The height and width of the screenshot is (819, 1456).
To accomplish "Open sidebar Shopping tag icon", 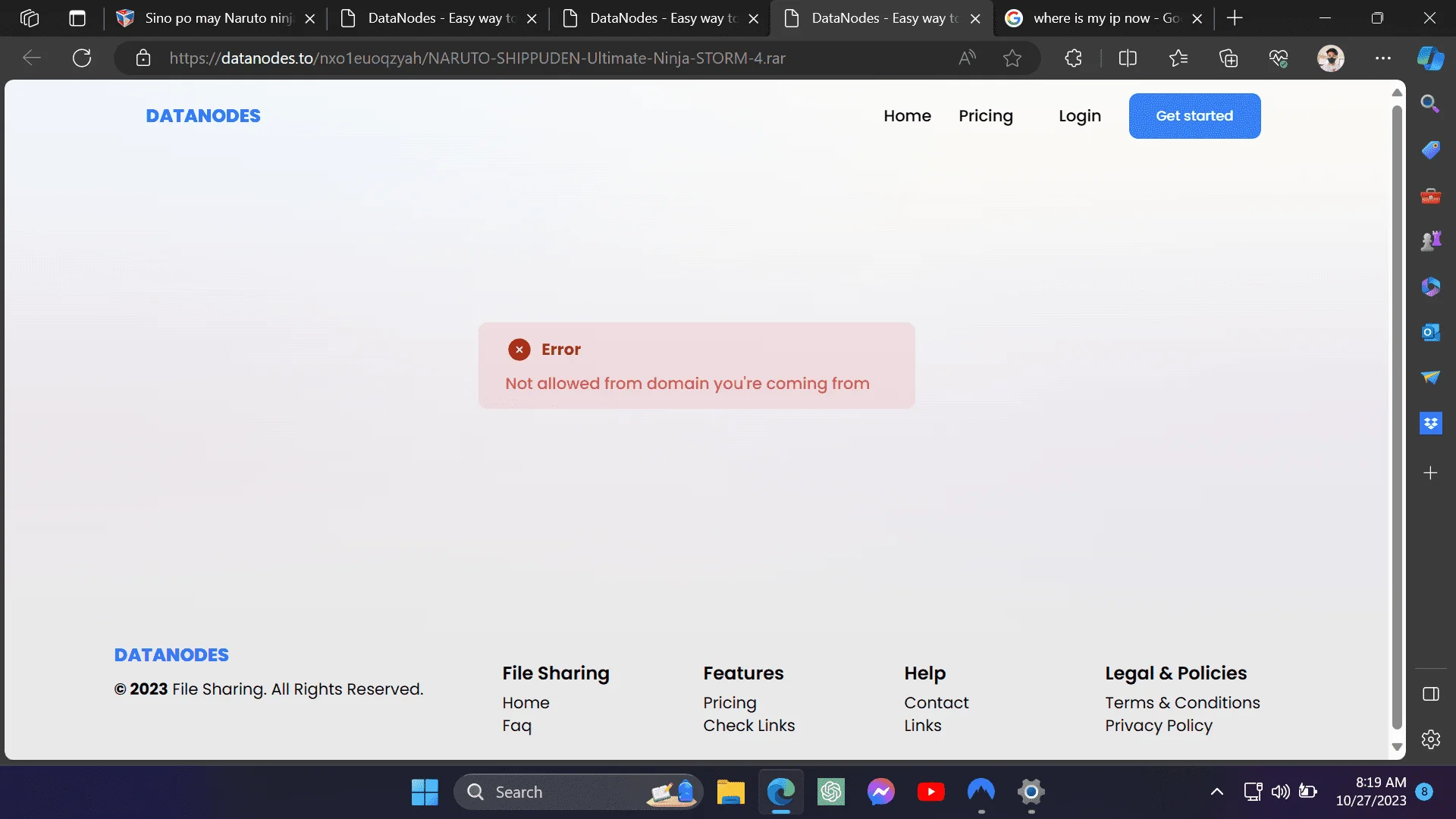I will coord(1430,150).
